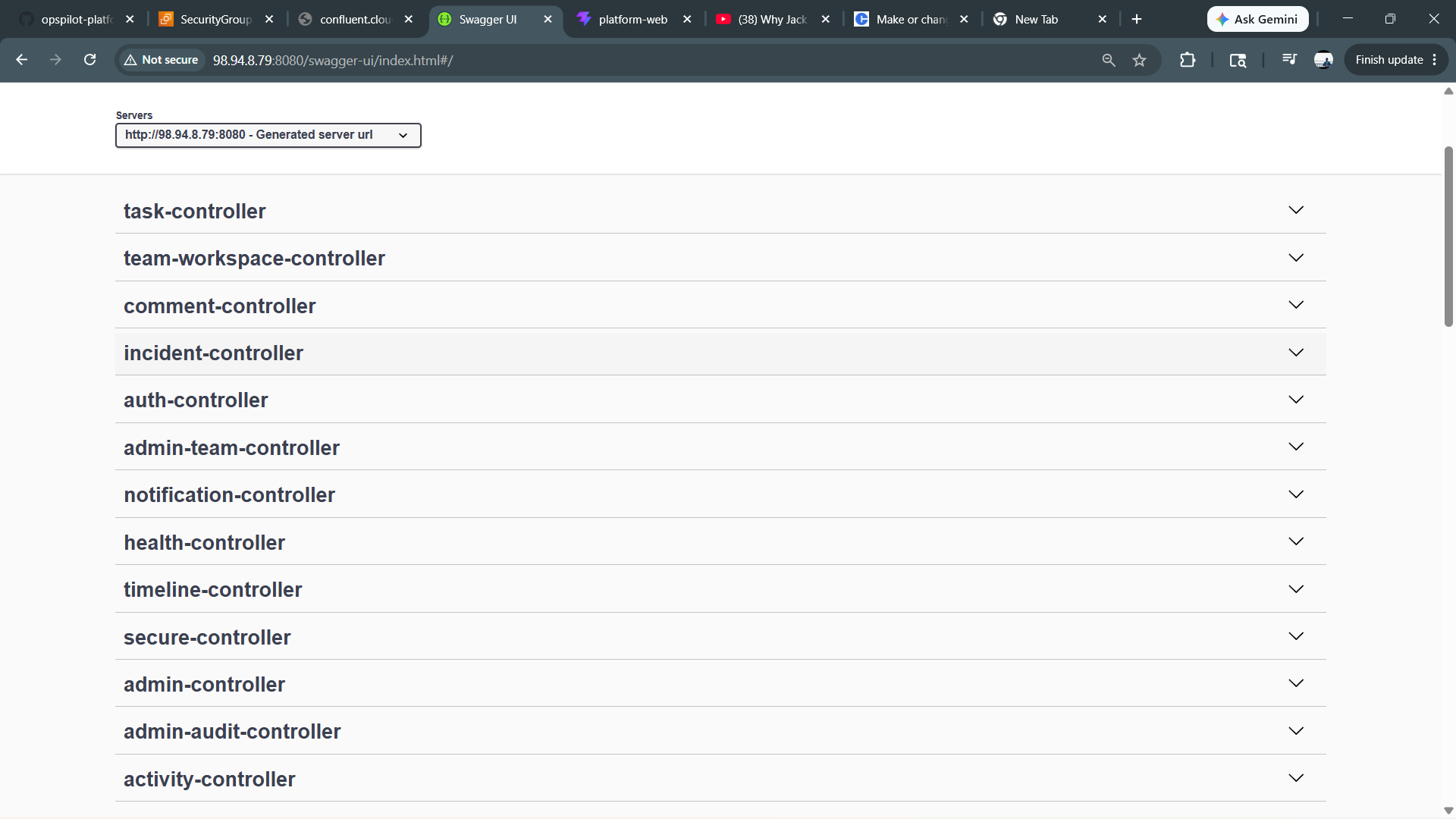Viewport: 1456px width, 819px height.
Task: Close the YouTube Why Jack tab
Action: pos(826,19)
